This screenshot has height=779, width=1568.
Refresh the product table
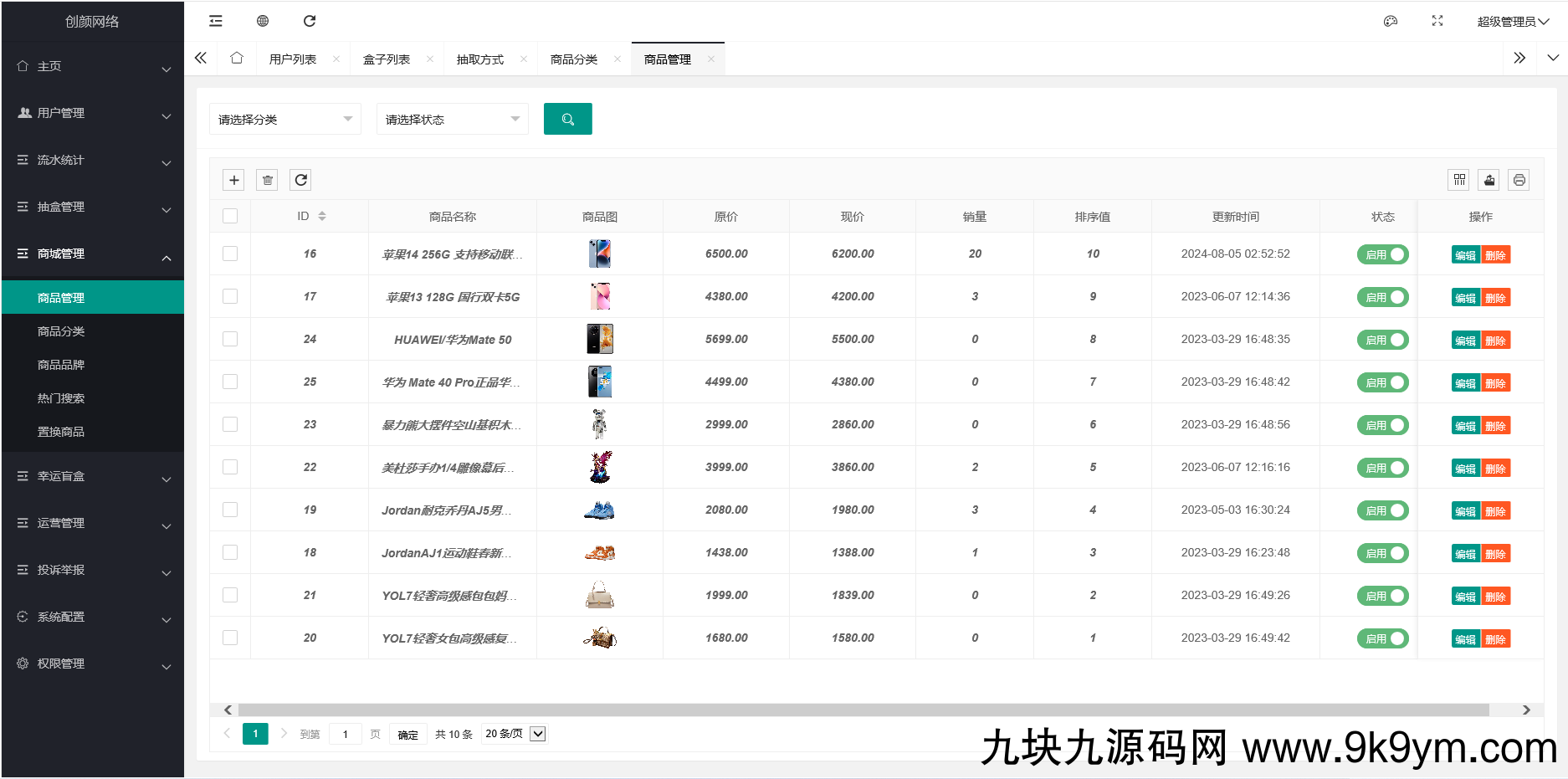(x=300, y=179)
